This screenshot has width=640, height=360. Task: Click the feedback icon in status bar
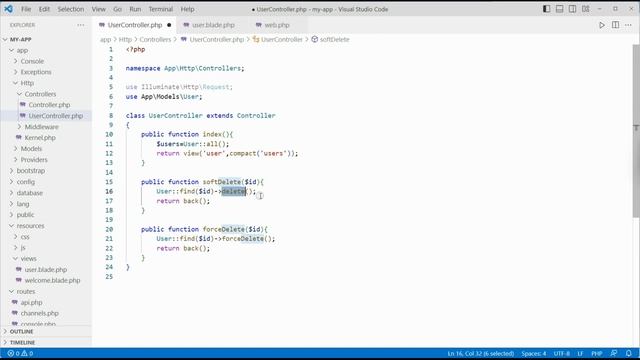tap(613, 353)
